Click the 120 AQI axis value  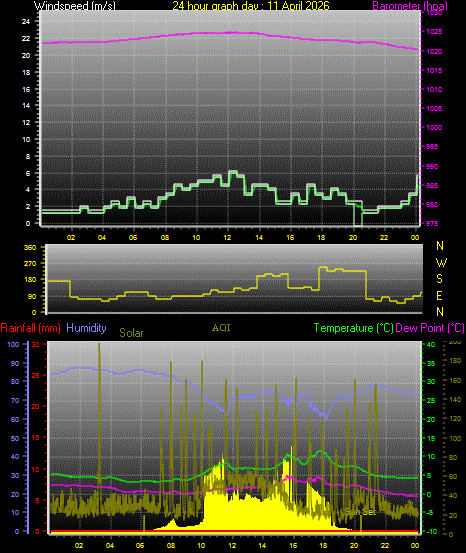[x=455, y=419]
